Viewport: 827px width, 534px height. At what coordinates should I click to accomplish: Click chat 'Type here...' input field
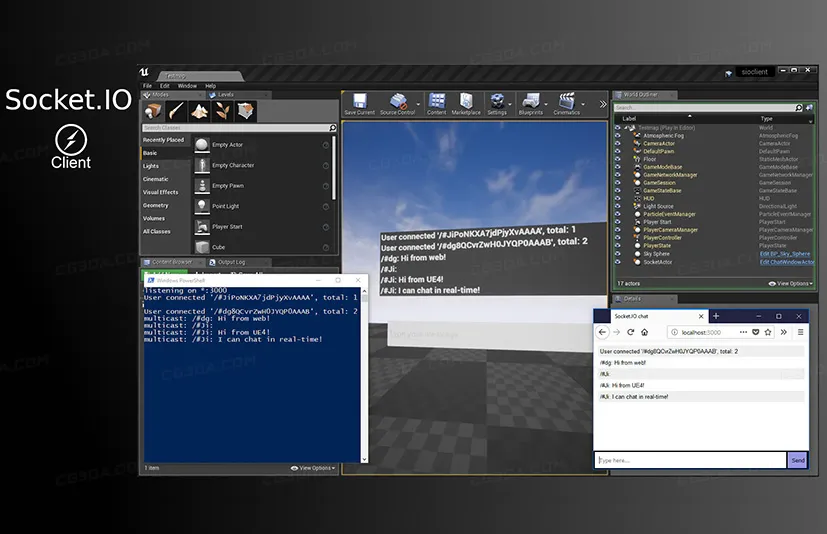pos(691,460)
